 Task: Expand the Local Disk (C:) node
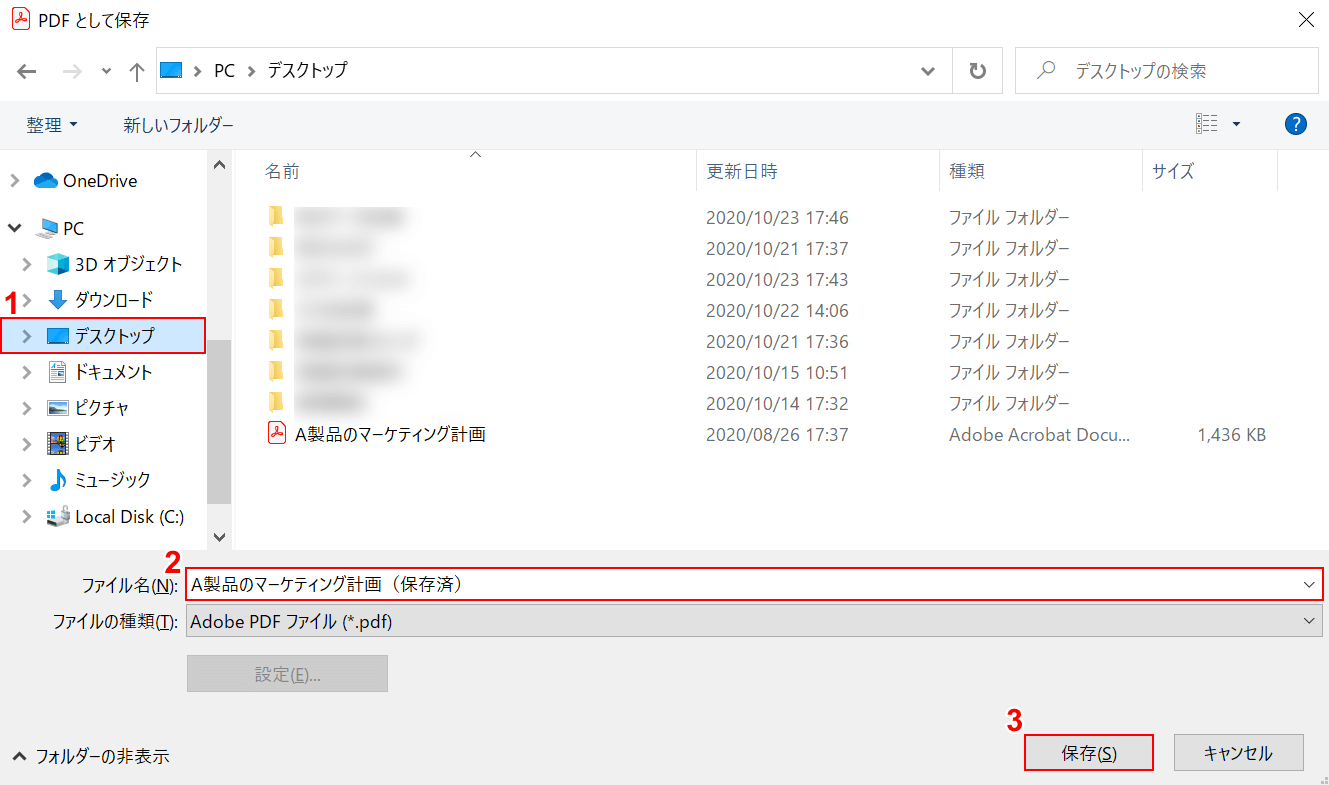[x=27, y=517]
